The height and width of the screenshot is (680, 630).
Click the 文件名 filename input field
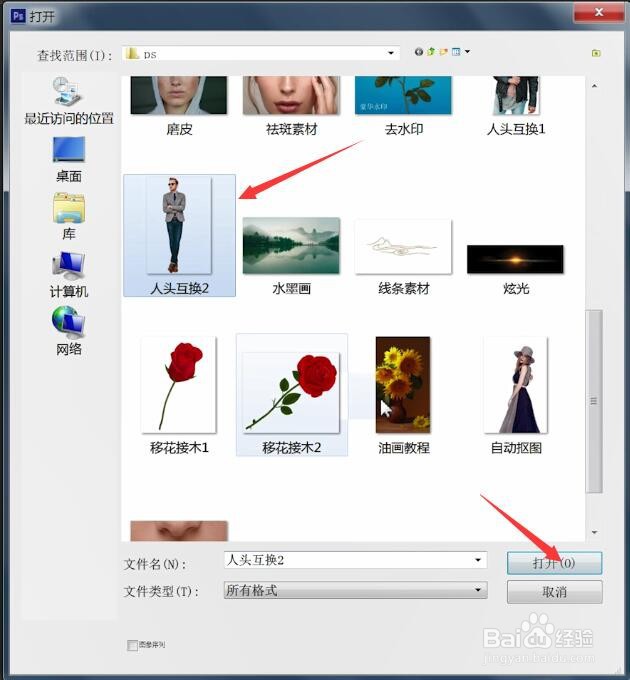click(x=349, y=560)
